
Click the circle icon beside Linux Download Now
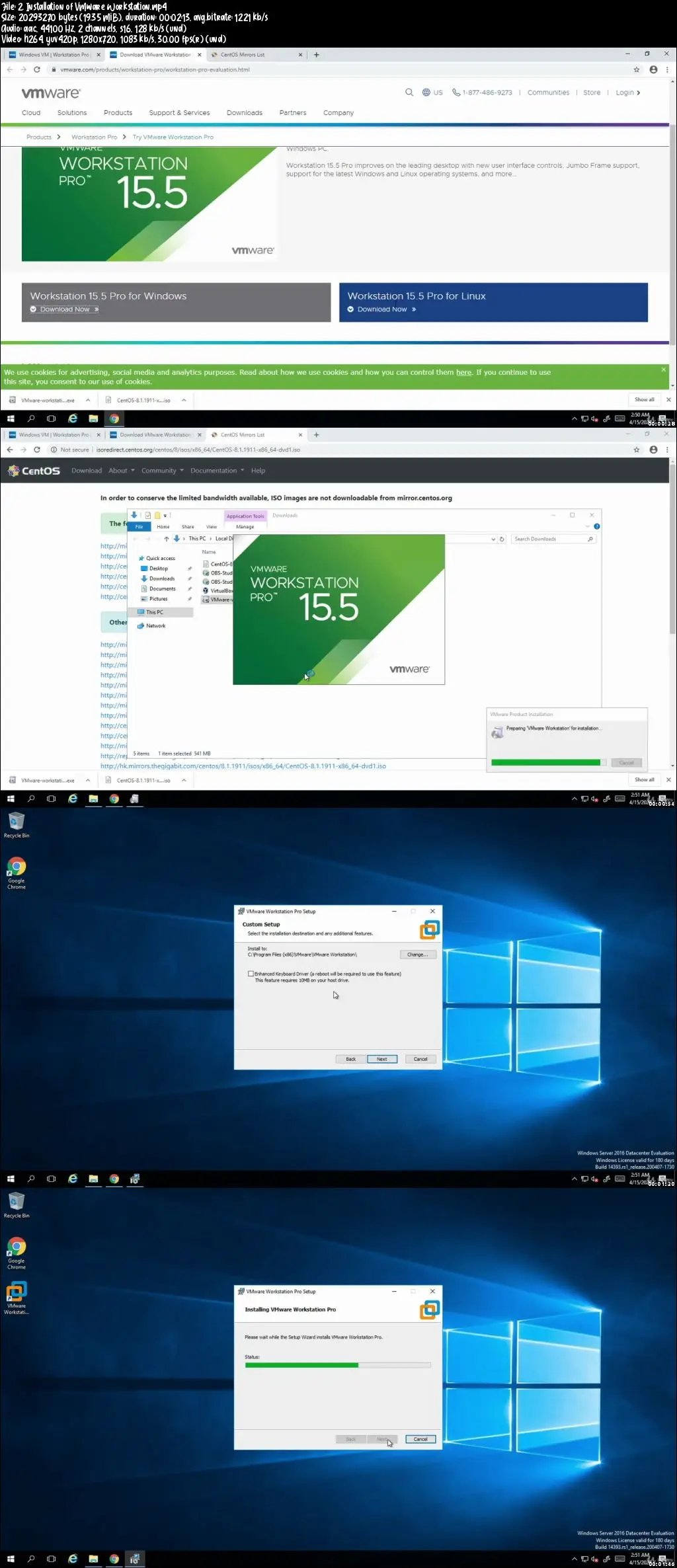[x=350, y=309]
